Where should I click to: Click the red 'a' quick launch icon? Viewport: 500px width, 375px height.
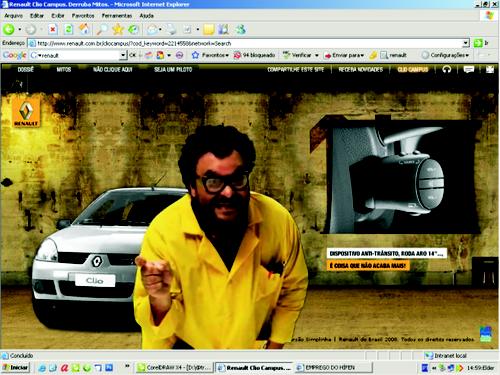64,368
